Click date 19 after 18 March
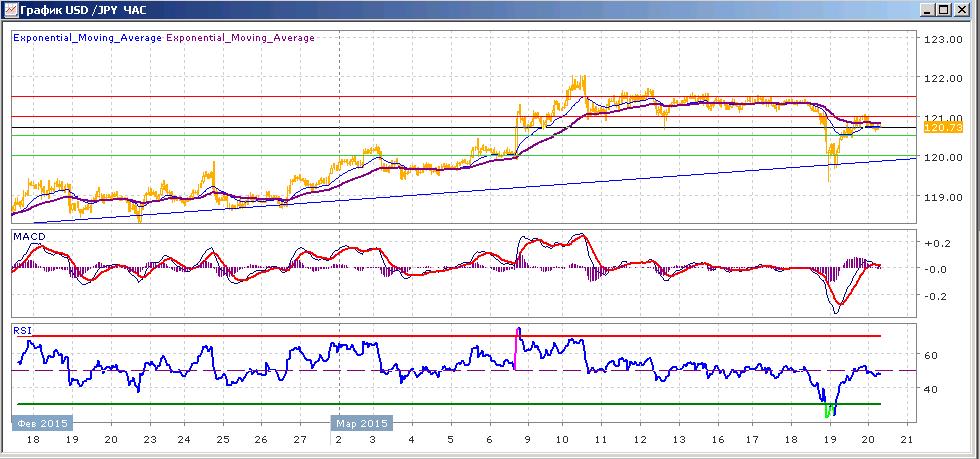Viewport: 980px width, 459px height. point(830,438)
